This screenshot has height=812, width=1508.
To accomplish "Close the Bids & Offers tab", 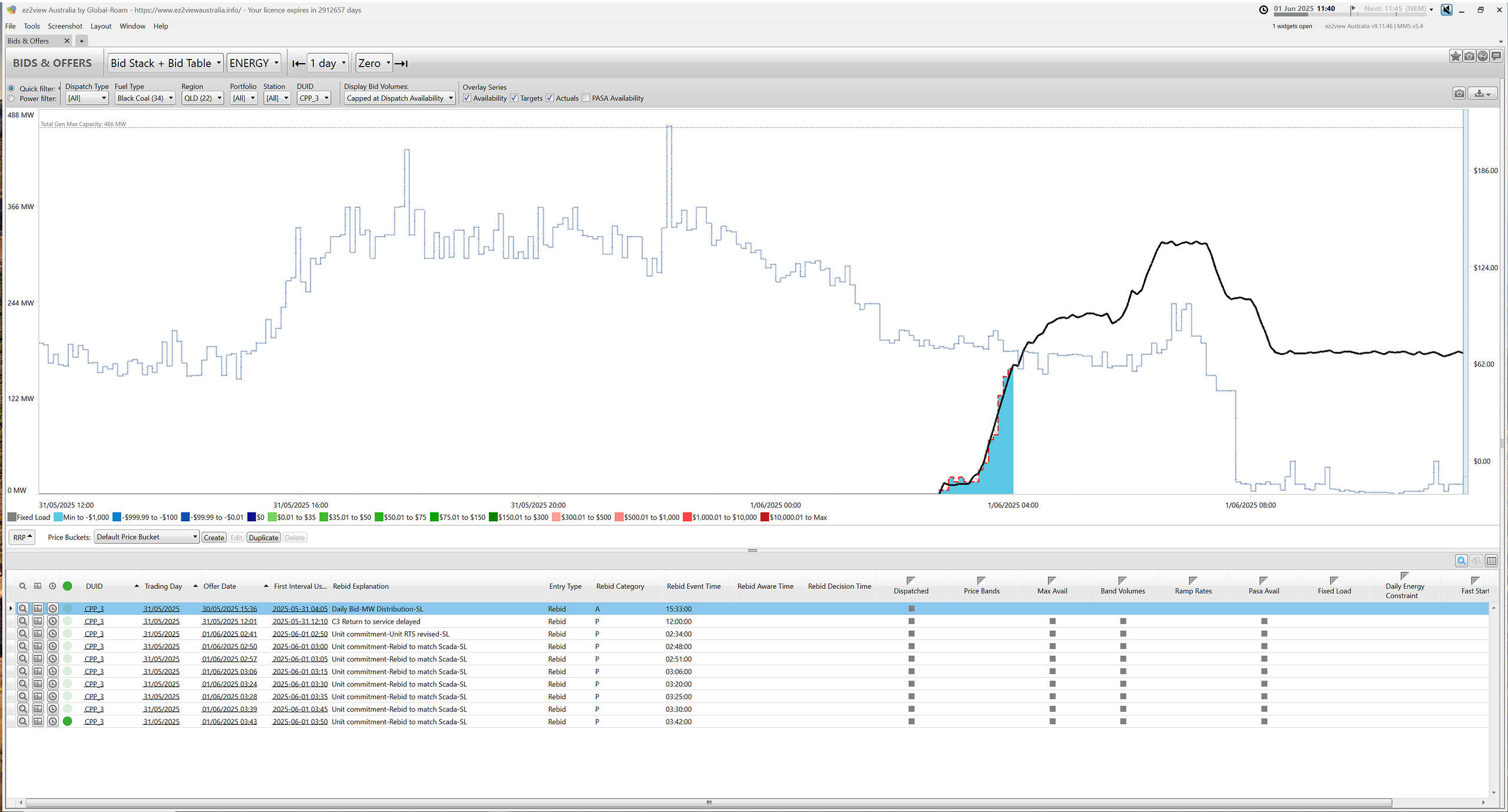I will pyautogui.click(x=67, y=41).
